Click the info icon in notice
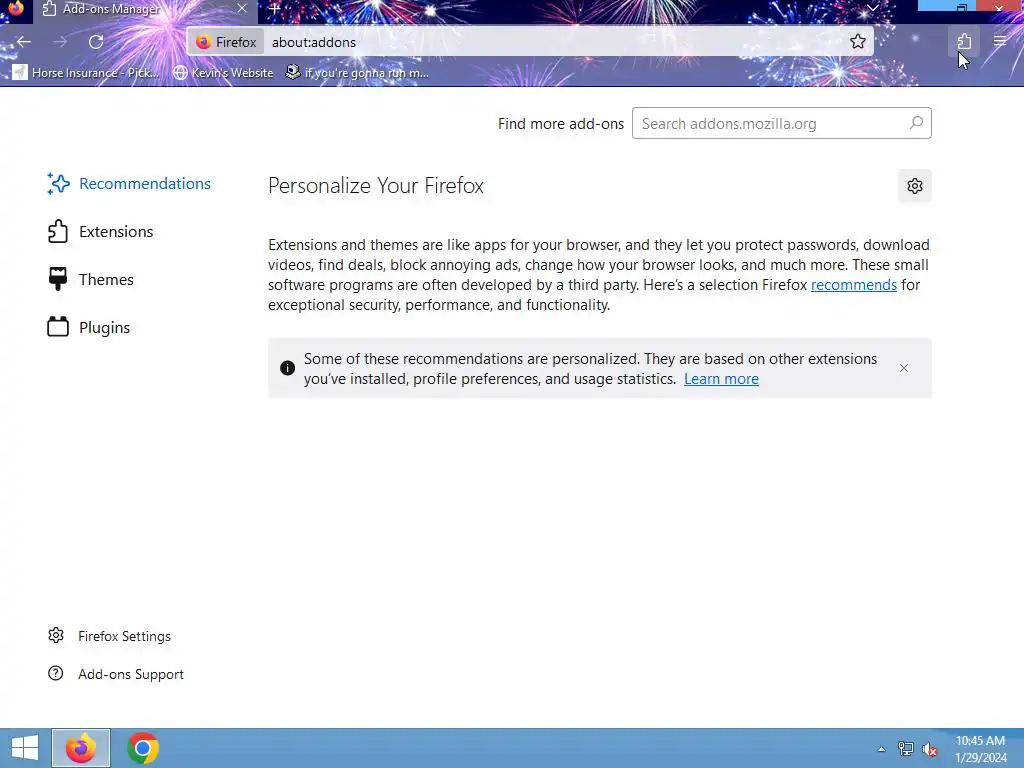 (x=287, y=368)
